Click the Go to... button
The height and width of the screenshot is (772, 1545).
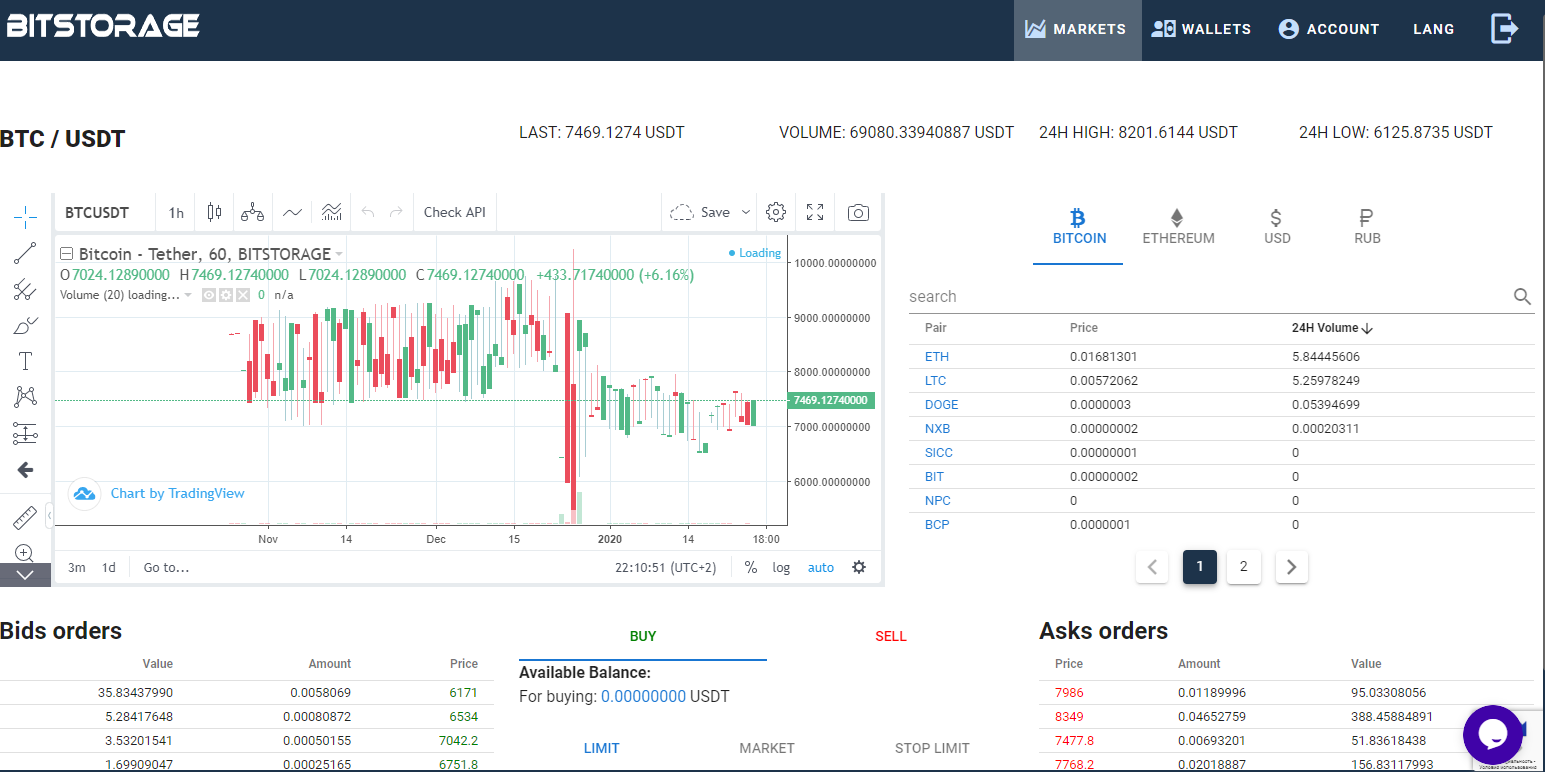tap(166, 567)
